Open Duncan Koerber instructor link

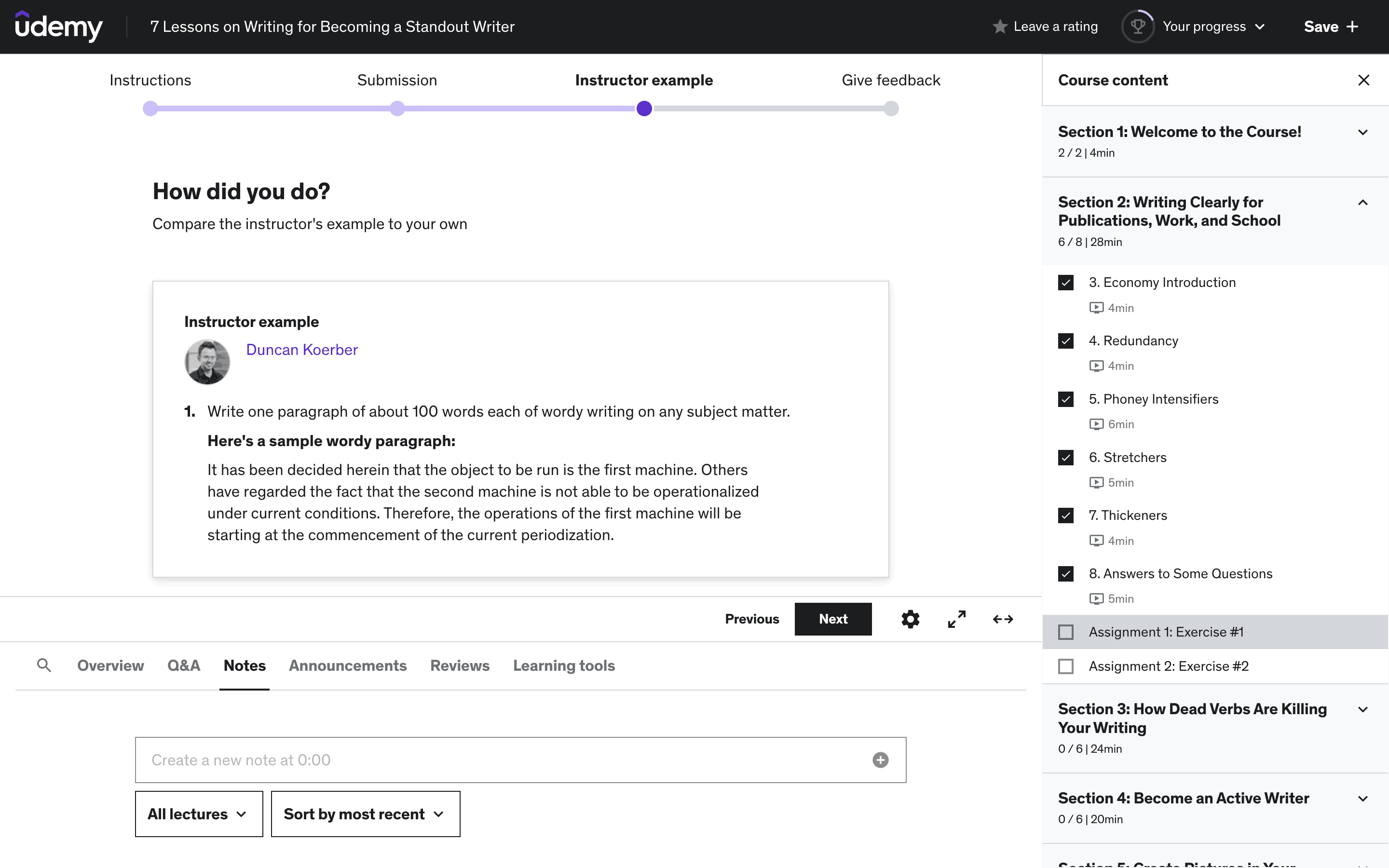(x=301, y=350)
